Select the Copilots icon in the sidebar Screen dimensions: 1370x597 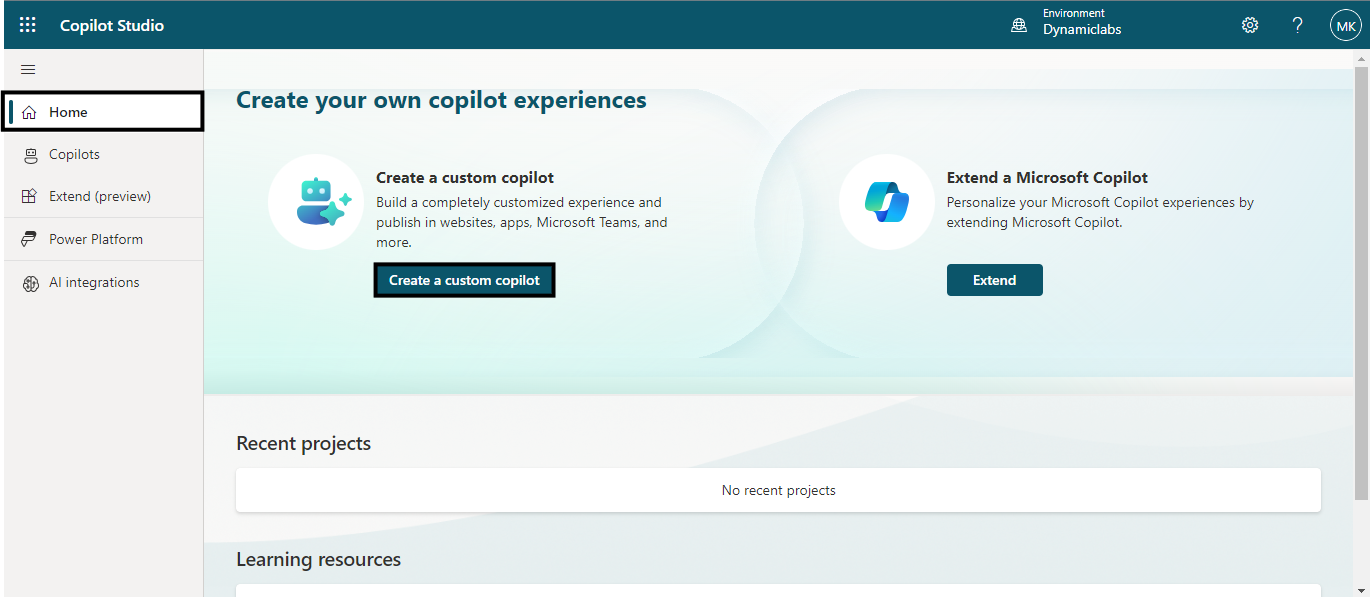30,154
